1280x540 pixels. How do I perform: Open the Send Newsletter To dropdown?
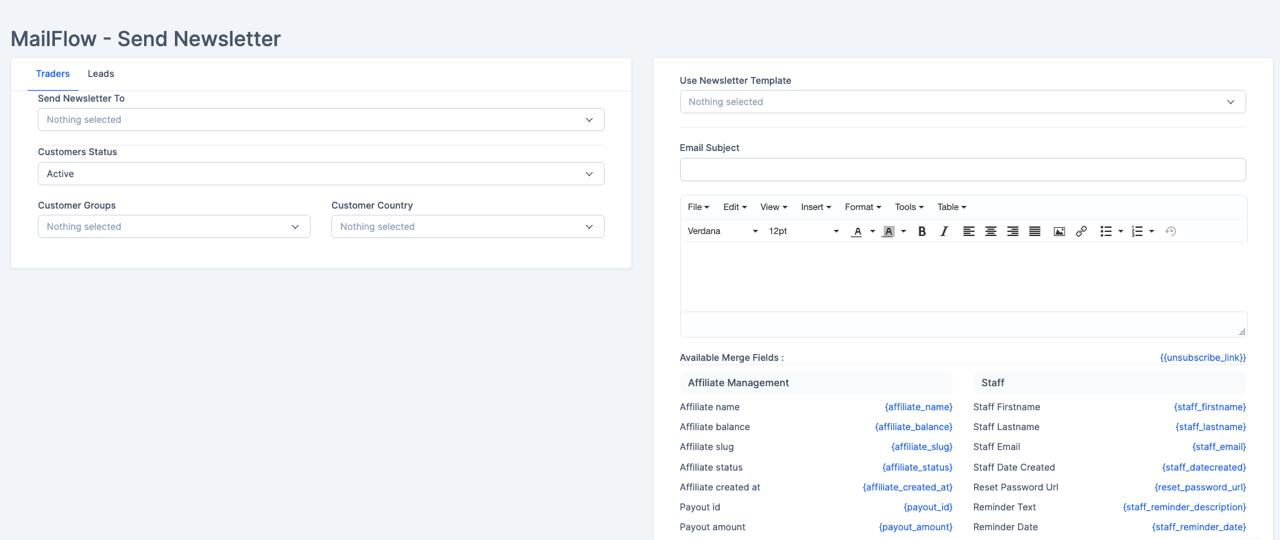pyautogui.click(x=321, y=120)
